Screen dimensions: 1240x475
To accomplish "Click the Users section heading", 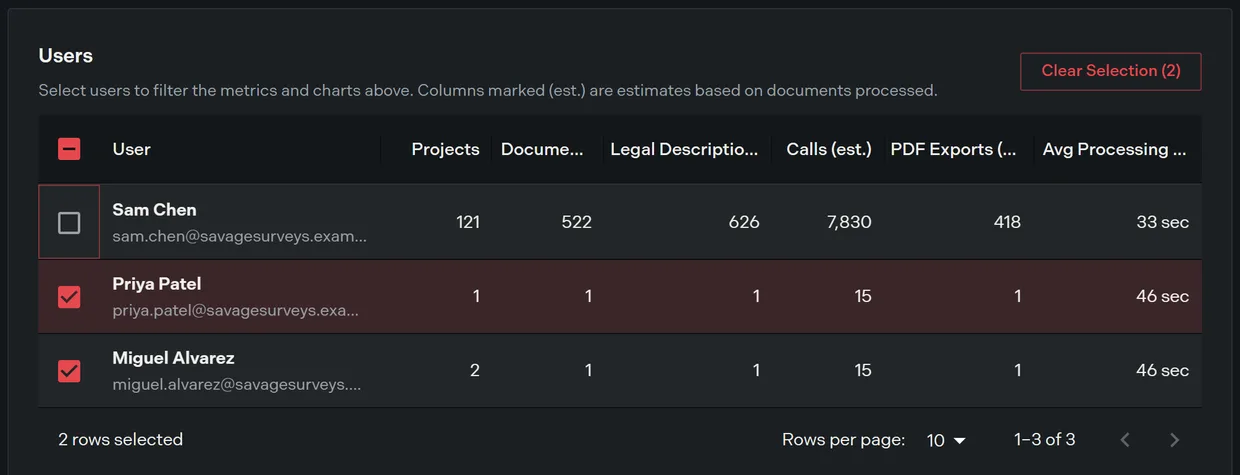I will coord(66,56).
